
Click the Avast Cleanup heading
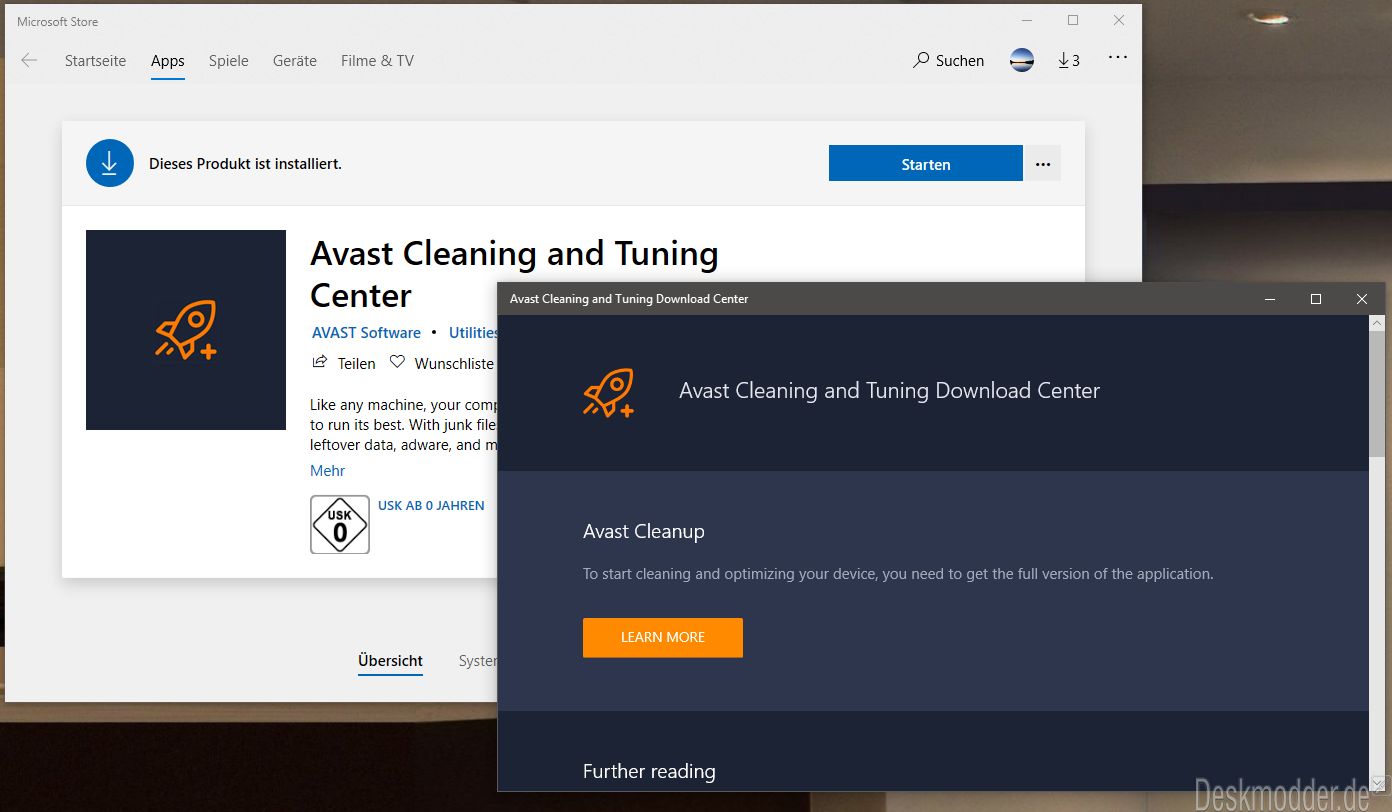(644, 532)
